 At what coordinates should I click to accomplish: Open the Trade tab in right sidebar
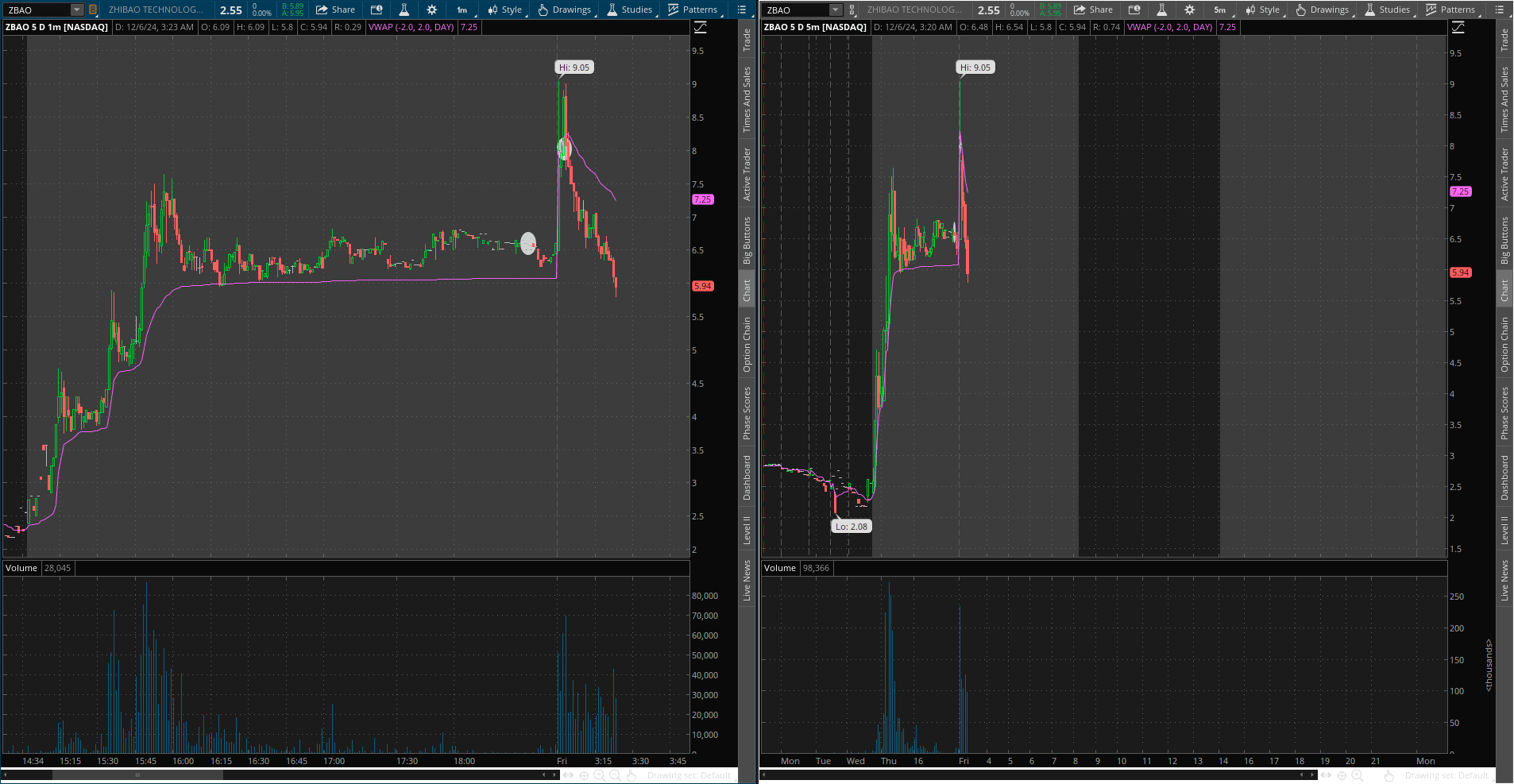coord(1504,40)
